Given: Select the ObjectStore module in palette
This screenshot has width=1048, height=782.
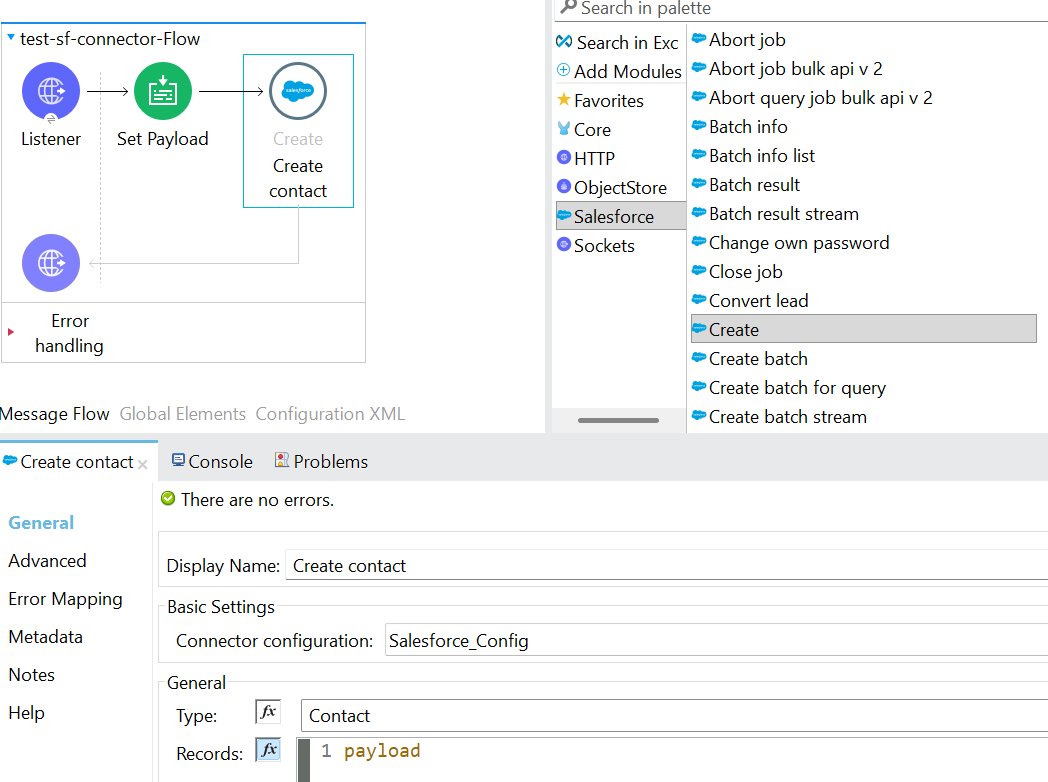Looking at the screenshot, I should [612, 188].
